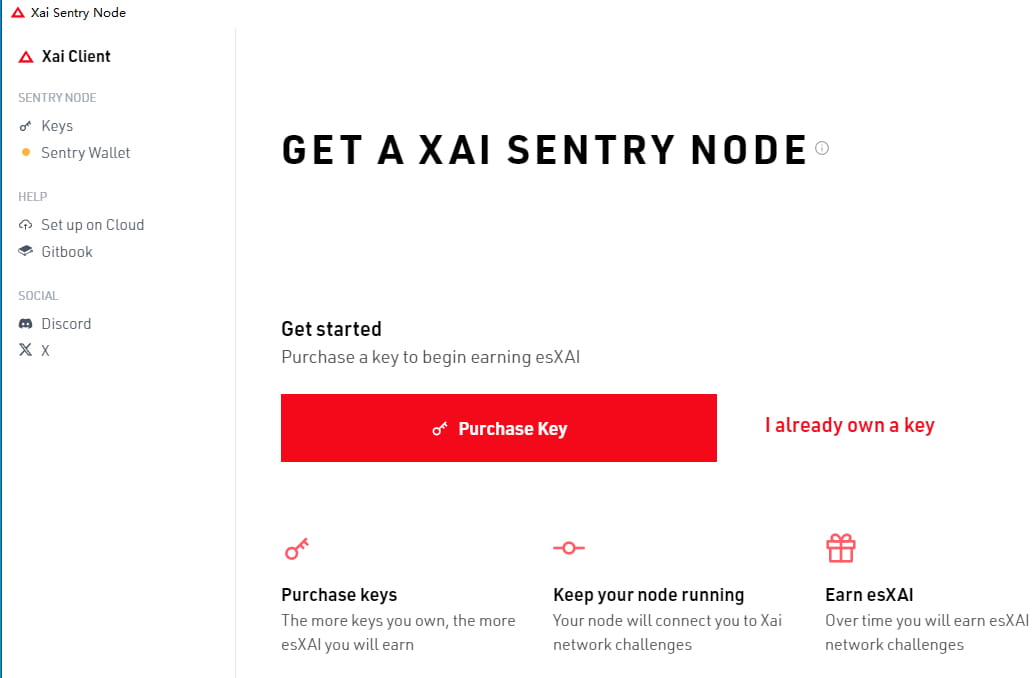Click the Xai Client sidebar title
Viewport: 1033px width, 678px height.
(76, 57)
